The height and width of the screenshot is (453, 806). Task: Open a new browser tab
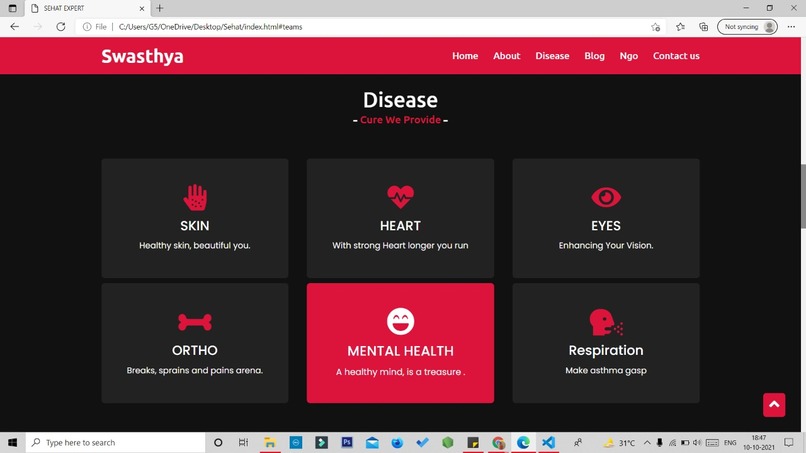click(159, 8)
